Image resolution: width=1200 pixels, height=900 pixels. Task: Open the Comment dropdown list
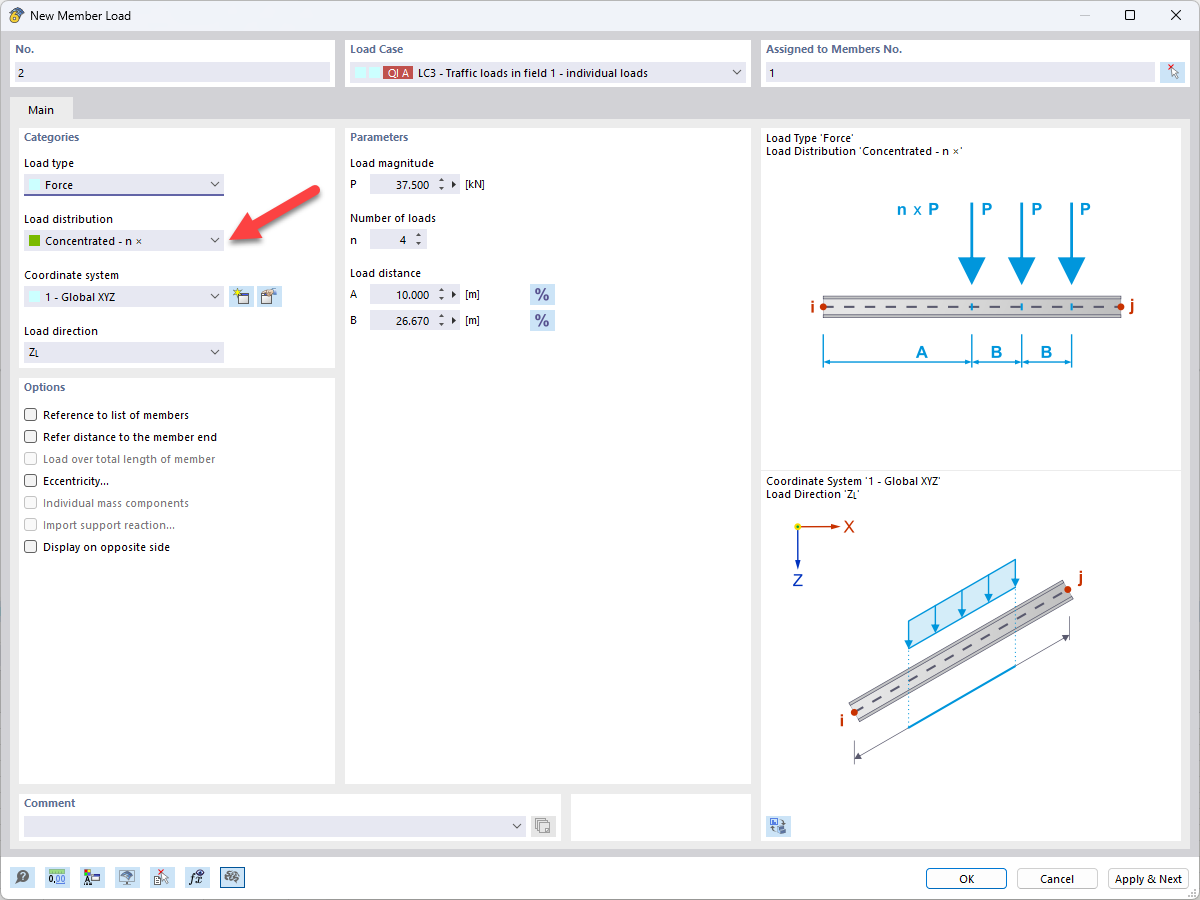click(x=517, y=825)
